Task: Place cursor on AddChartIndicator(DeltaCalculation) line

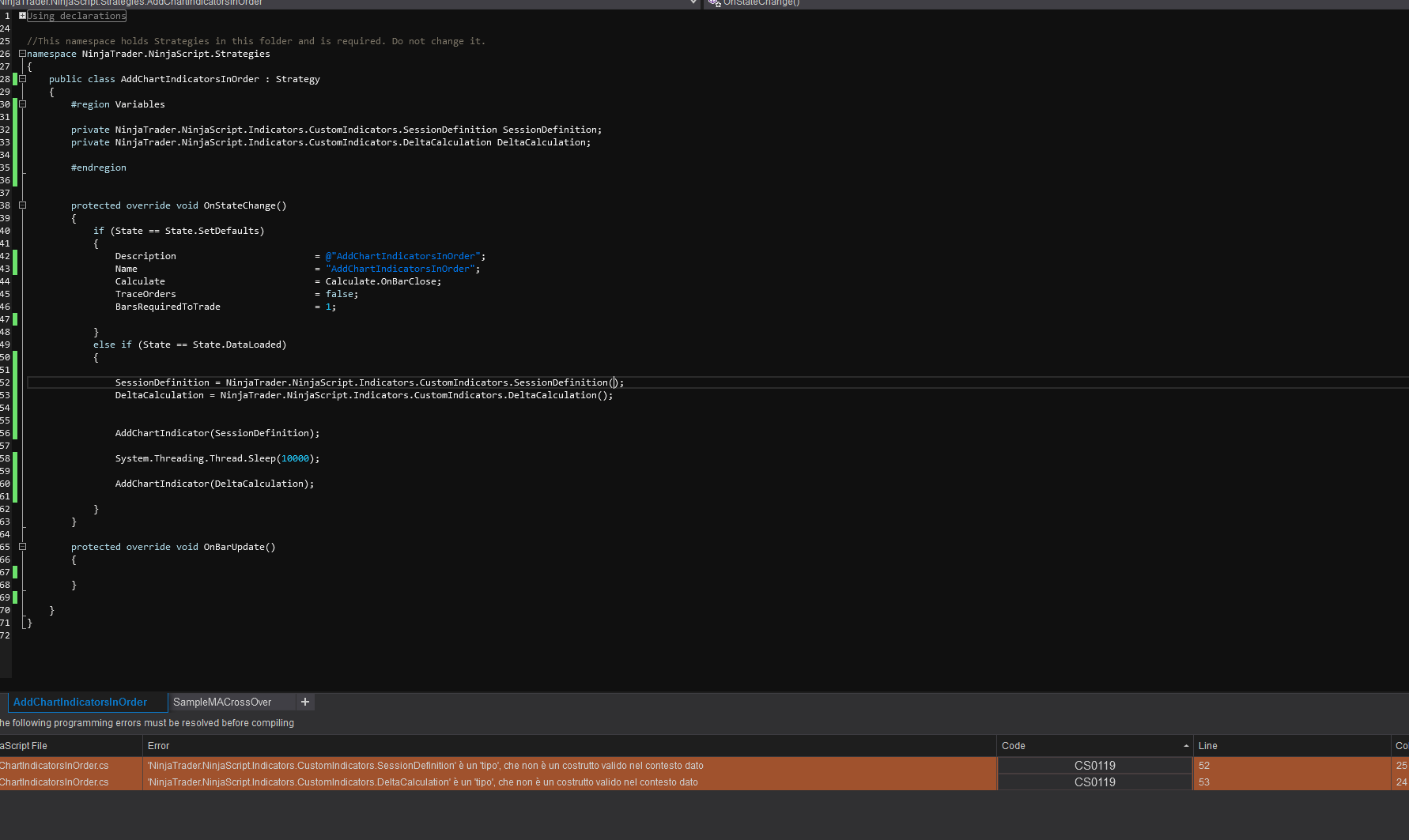Action: (x=215, y=484)
